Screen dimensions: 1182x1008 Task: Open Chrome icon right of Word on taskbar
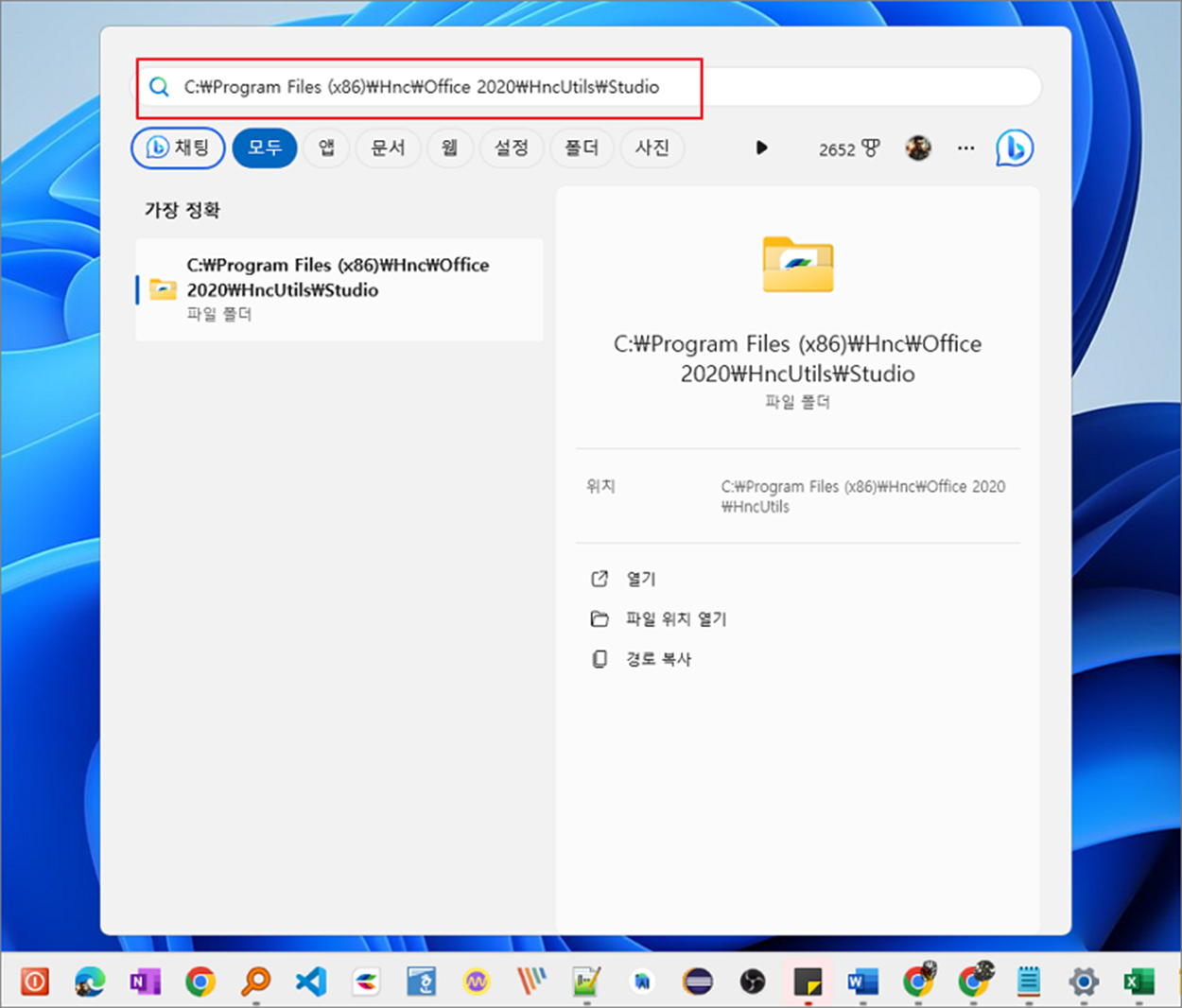[x=918, y=982]
